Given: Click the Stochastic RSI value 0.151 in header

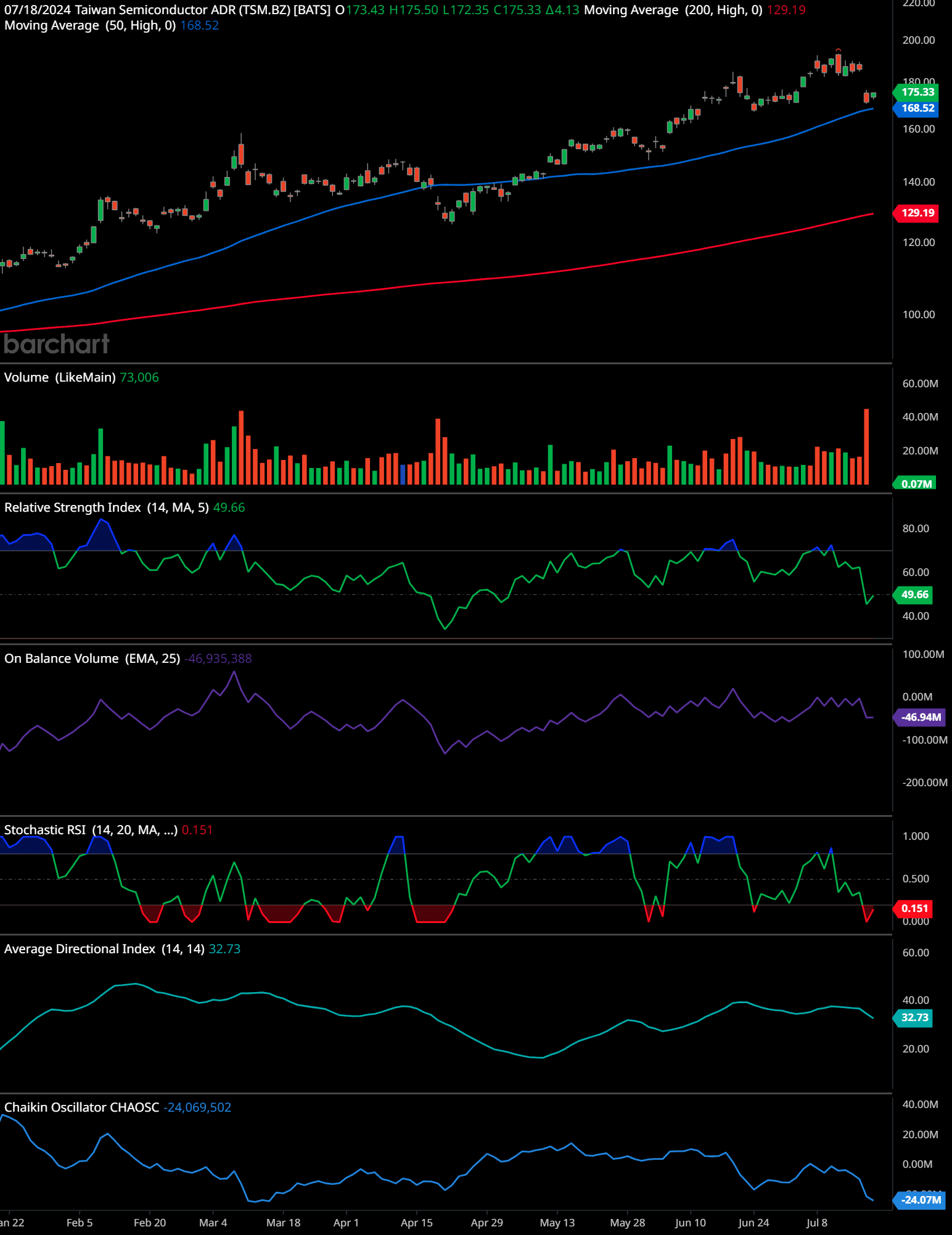Looking at the screenshot, I should tap(197, 830).
